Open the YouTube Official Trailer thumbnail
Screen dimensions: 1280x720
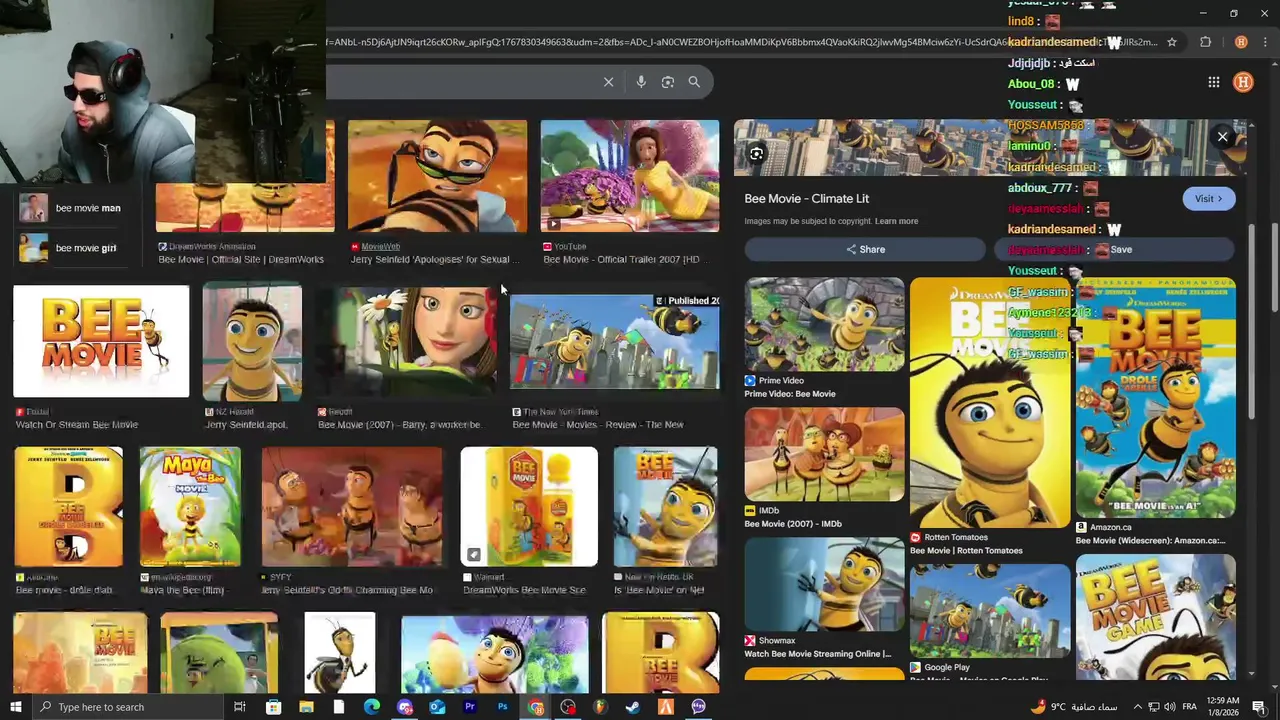[630, 176]
